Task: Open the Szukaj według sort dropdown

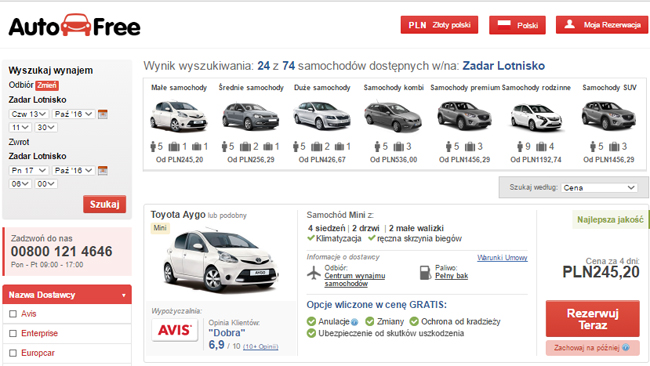Action: (x=599, y=188)
